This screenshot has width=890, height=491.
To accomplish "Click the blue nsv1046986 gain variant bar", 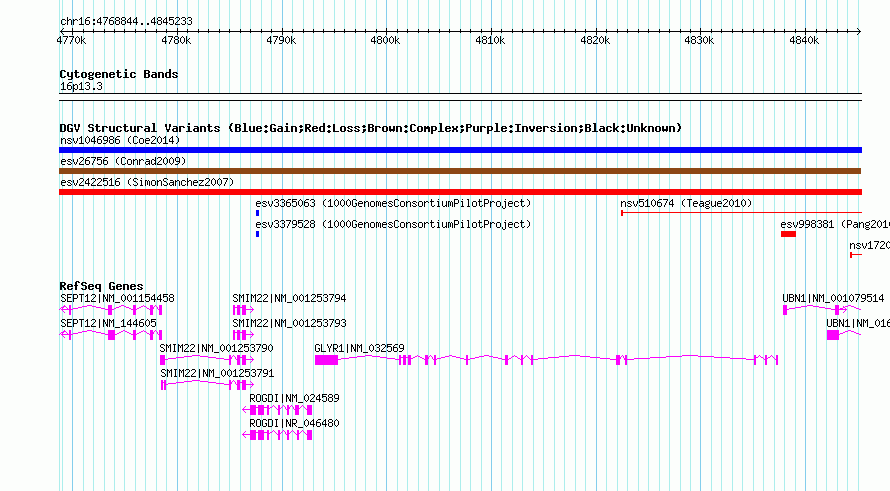I will (x=460, y=150).
